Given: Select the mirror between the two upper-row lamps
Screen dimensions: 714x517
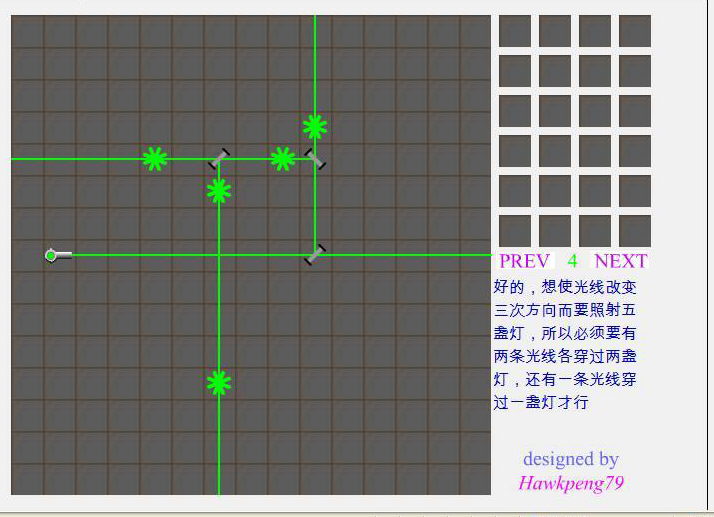Looking at the screenshot, I should pyautogui.click(x=219, y=159).
